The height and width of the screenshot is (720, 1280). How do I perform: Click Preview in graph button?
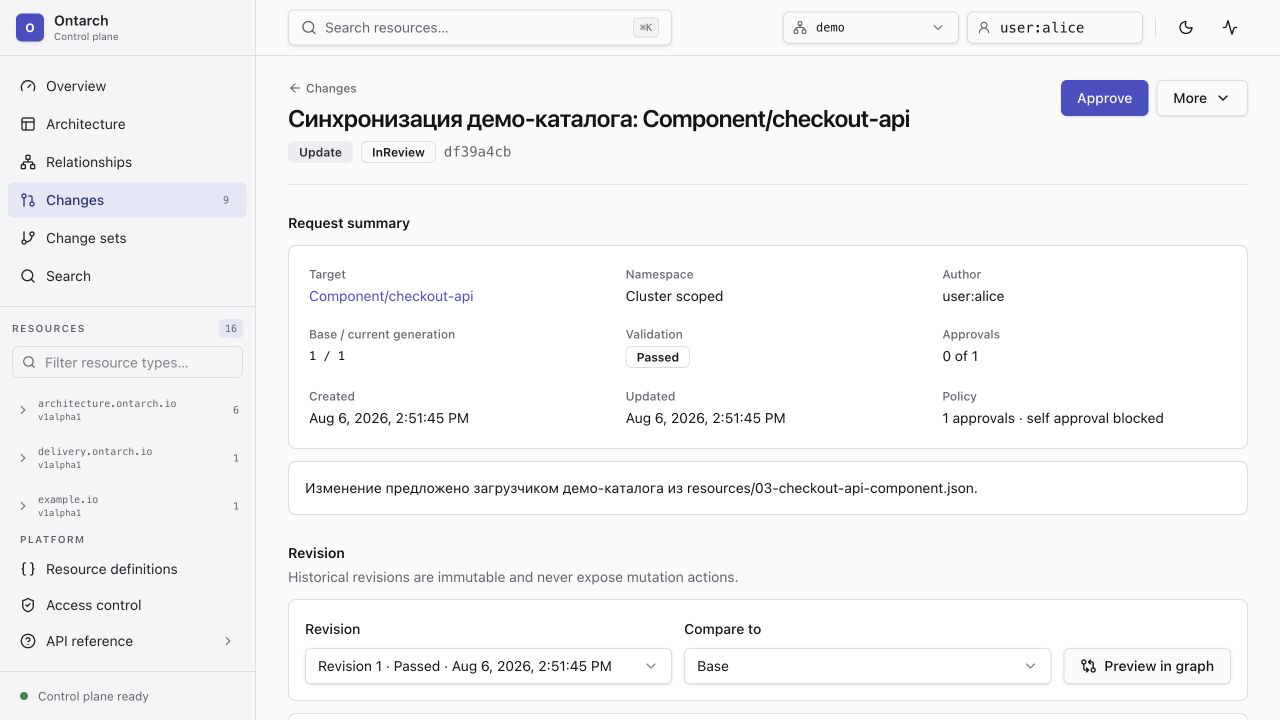point(1147,666)
